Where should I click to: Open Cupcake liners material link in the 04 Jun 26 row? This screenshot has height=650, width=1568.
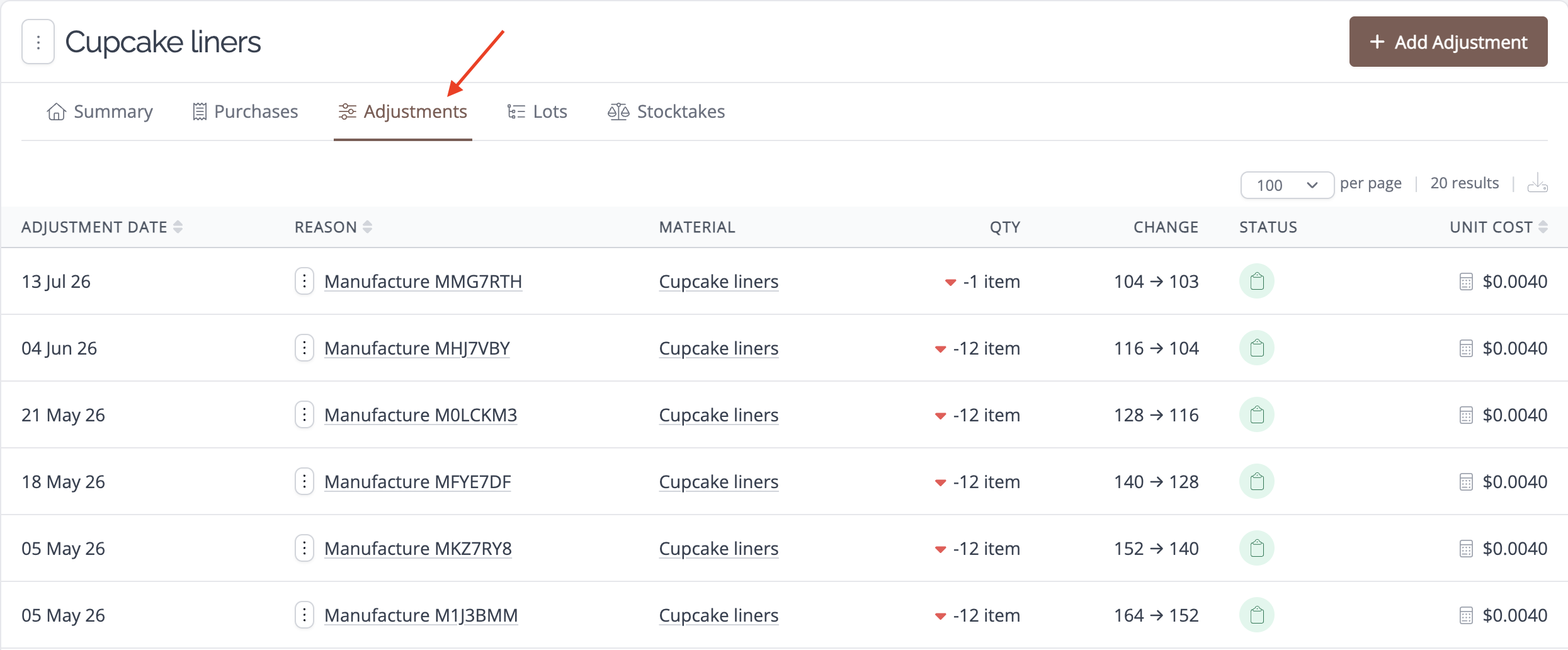point(719,348)
